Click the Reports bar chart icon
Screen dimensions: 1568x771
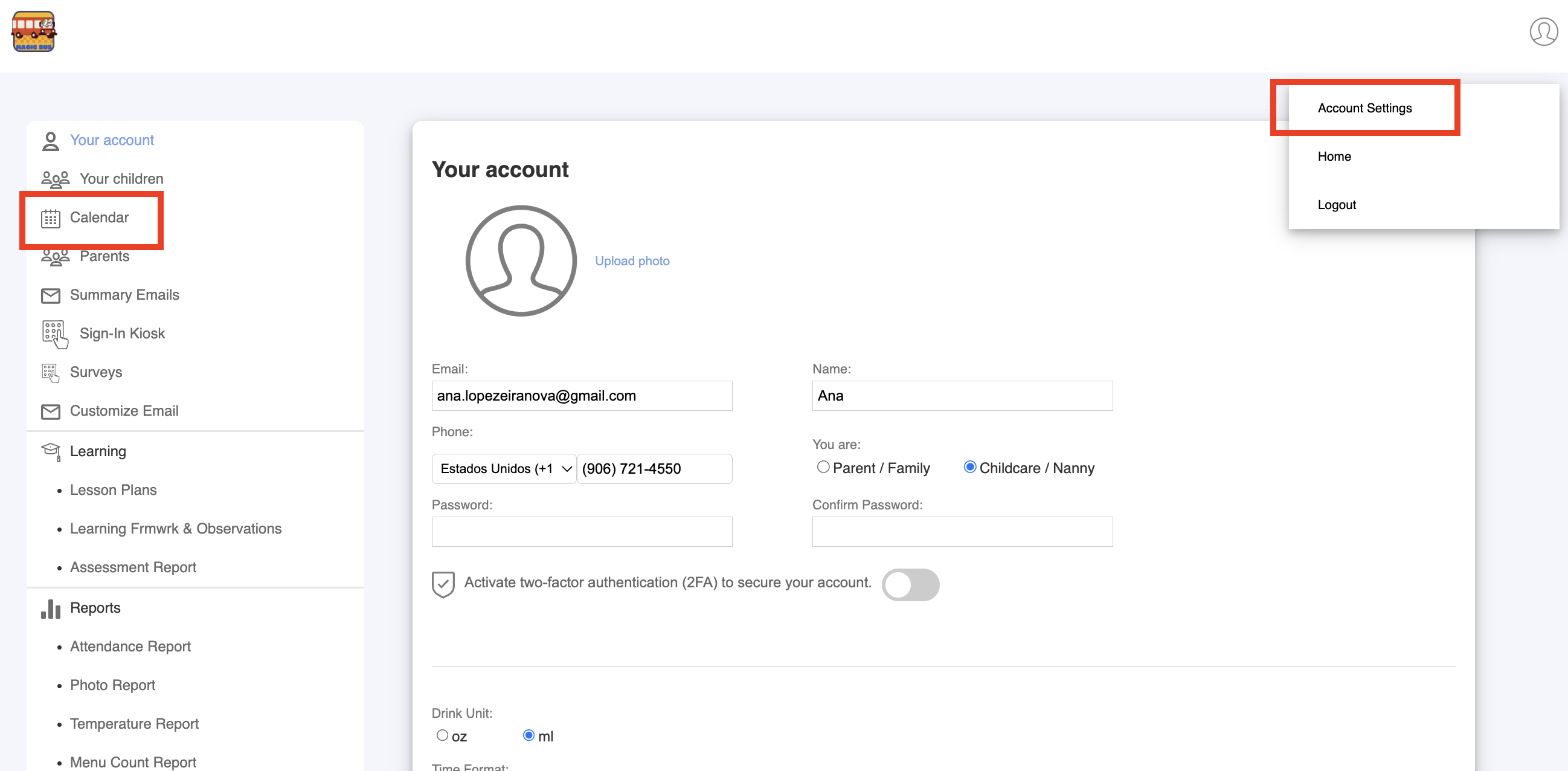51,608
